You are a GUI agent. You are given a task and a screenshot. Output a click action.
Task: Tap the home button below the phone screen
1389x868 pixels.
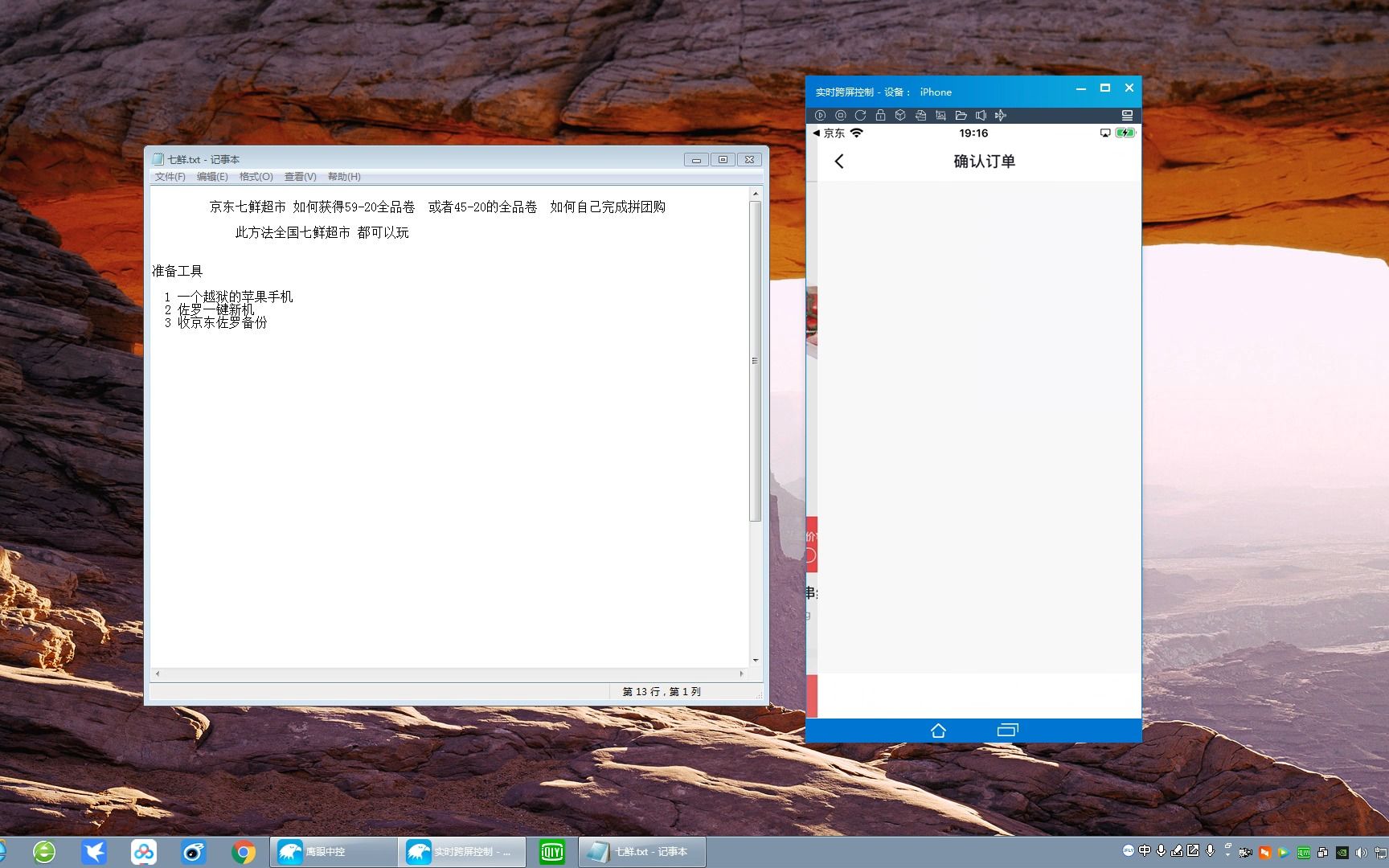938,730
